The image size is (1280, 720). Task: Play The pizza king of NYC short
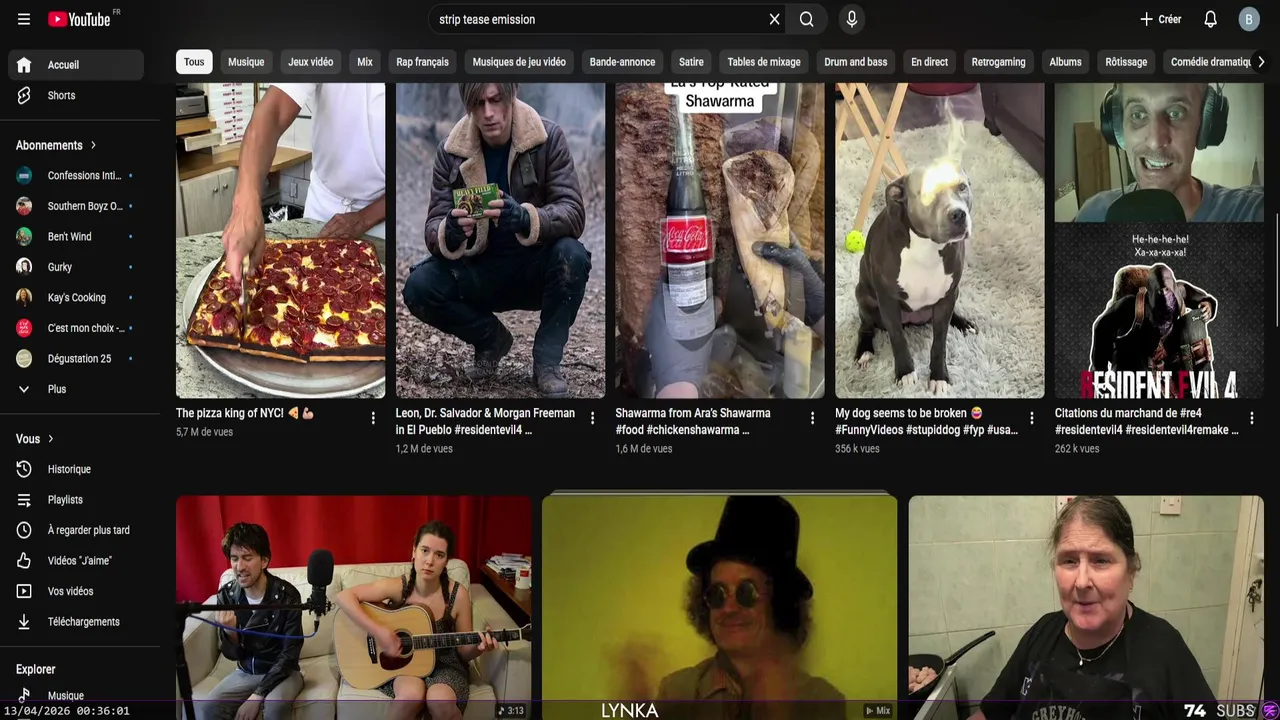click(x=280, y=240)
